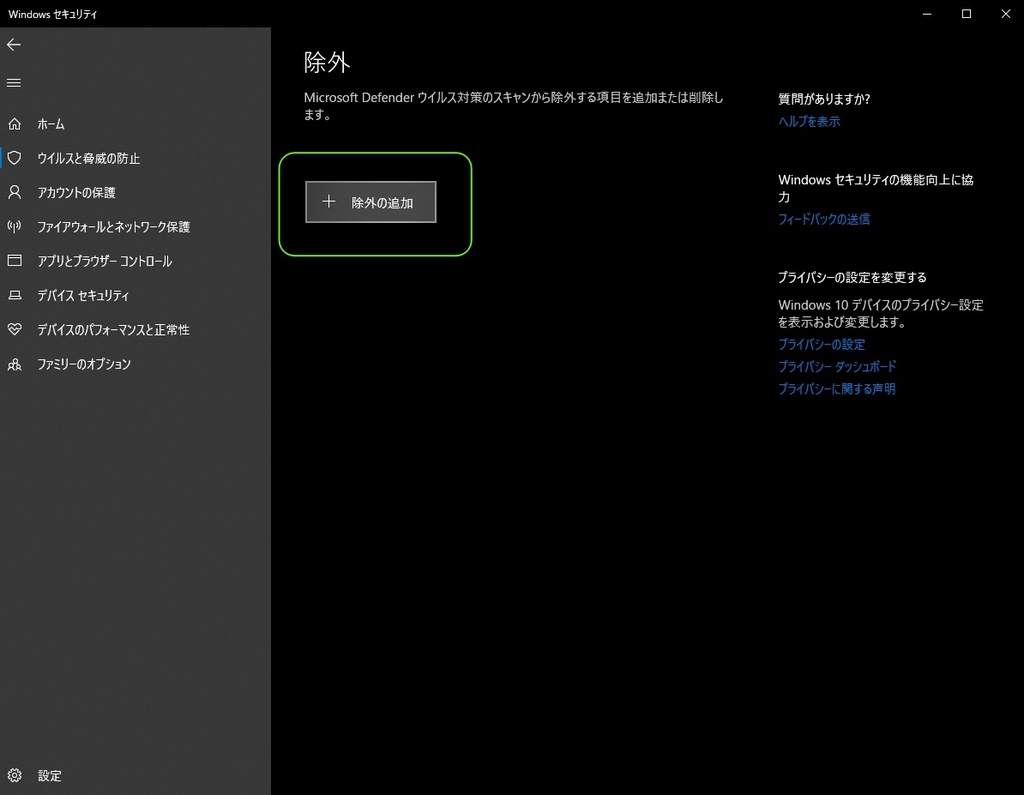1024x795 pixels.
Task: Click the device security laptop icon
Action: pos(14,295)
